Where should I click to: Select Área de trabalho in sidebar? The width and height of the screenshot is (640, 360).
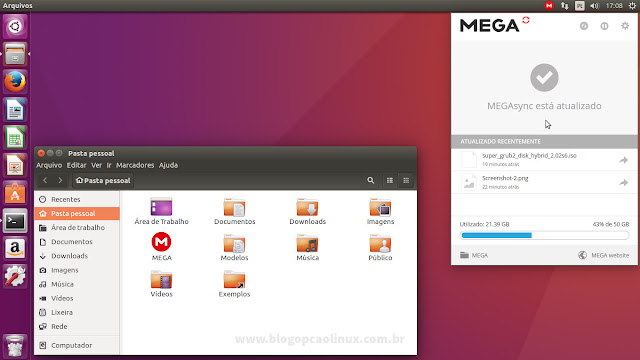pyautogui.click(x=77, y=228)
